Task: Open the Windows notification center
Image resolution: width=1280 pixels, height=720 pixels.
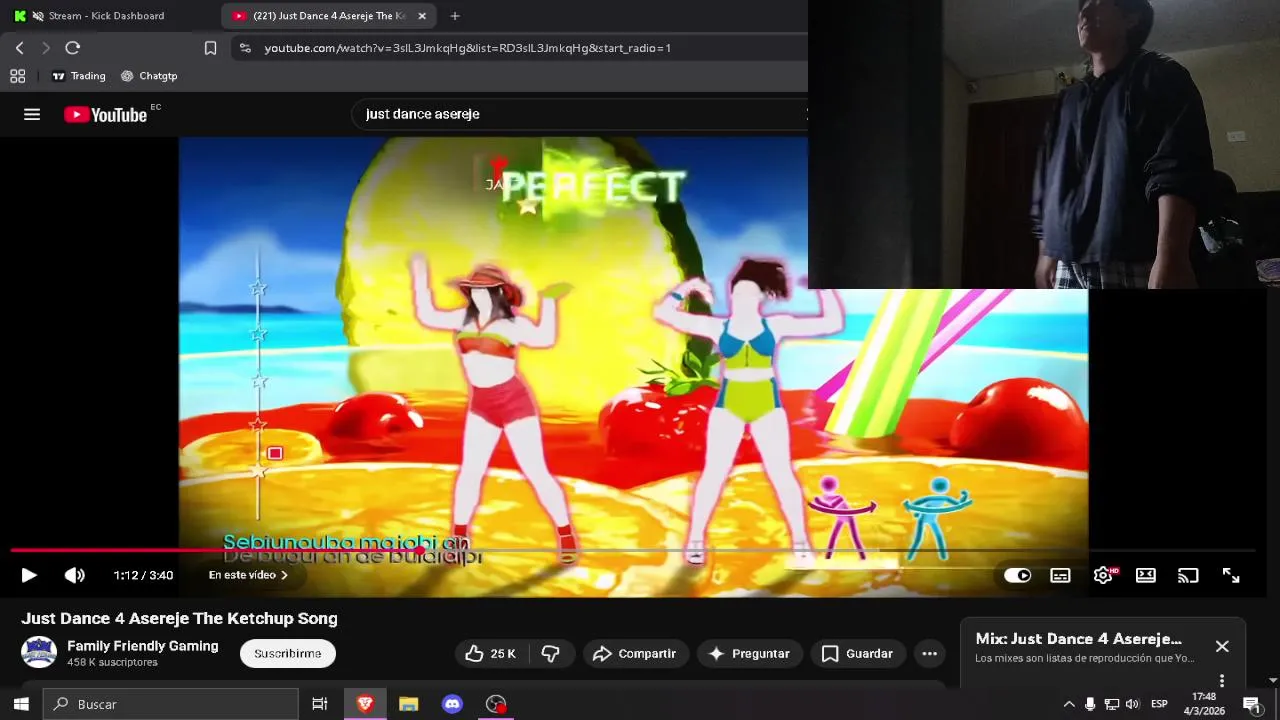Action: point(1251,704)
